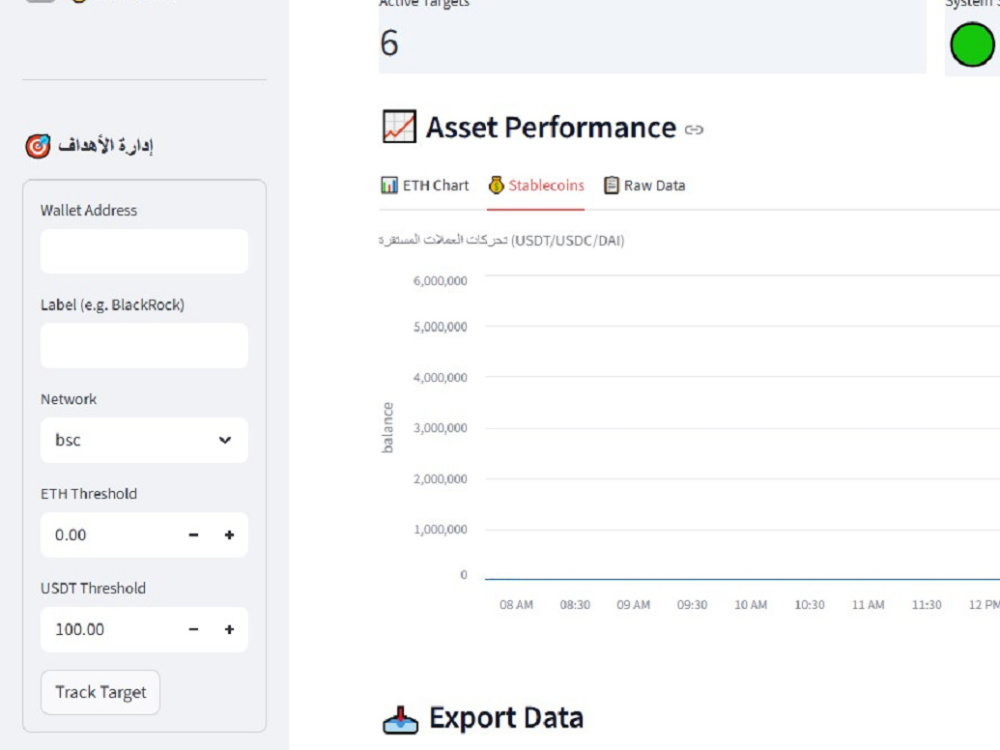
Task: Click the blue balance line on the chart
Action: coord(742,579)
